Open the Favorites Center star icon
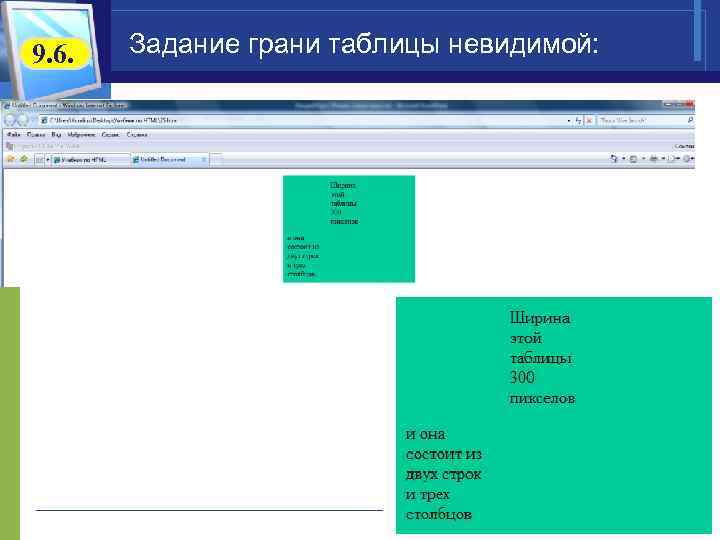720x540 pixels. click(11, 159)
